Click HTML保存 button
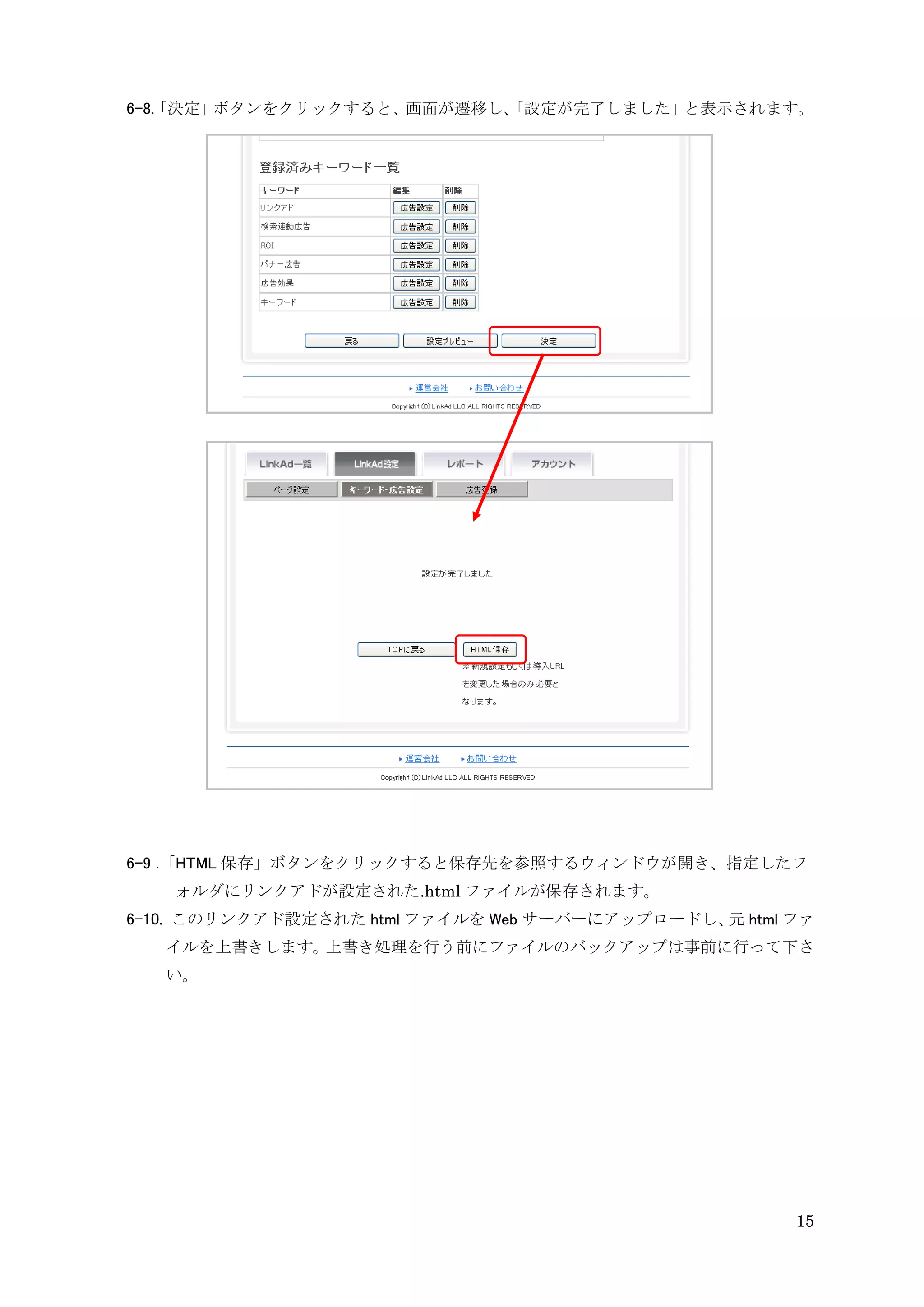924x1307 pixels. (490, 650)
